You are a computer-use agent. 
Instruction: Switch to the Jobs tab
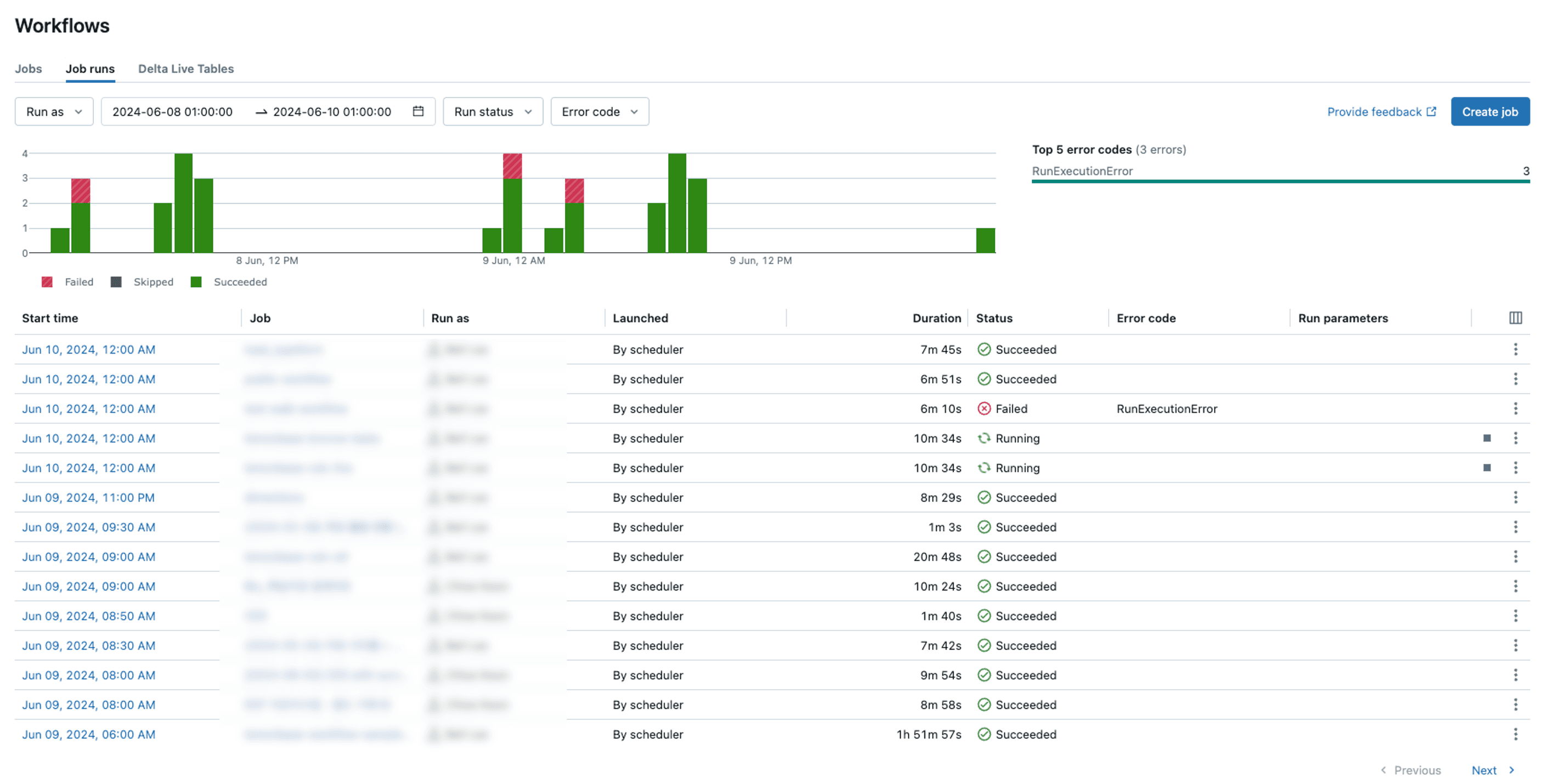28,69
